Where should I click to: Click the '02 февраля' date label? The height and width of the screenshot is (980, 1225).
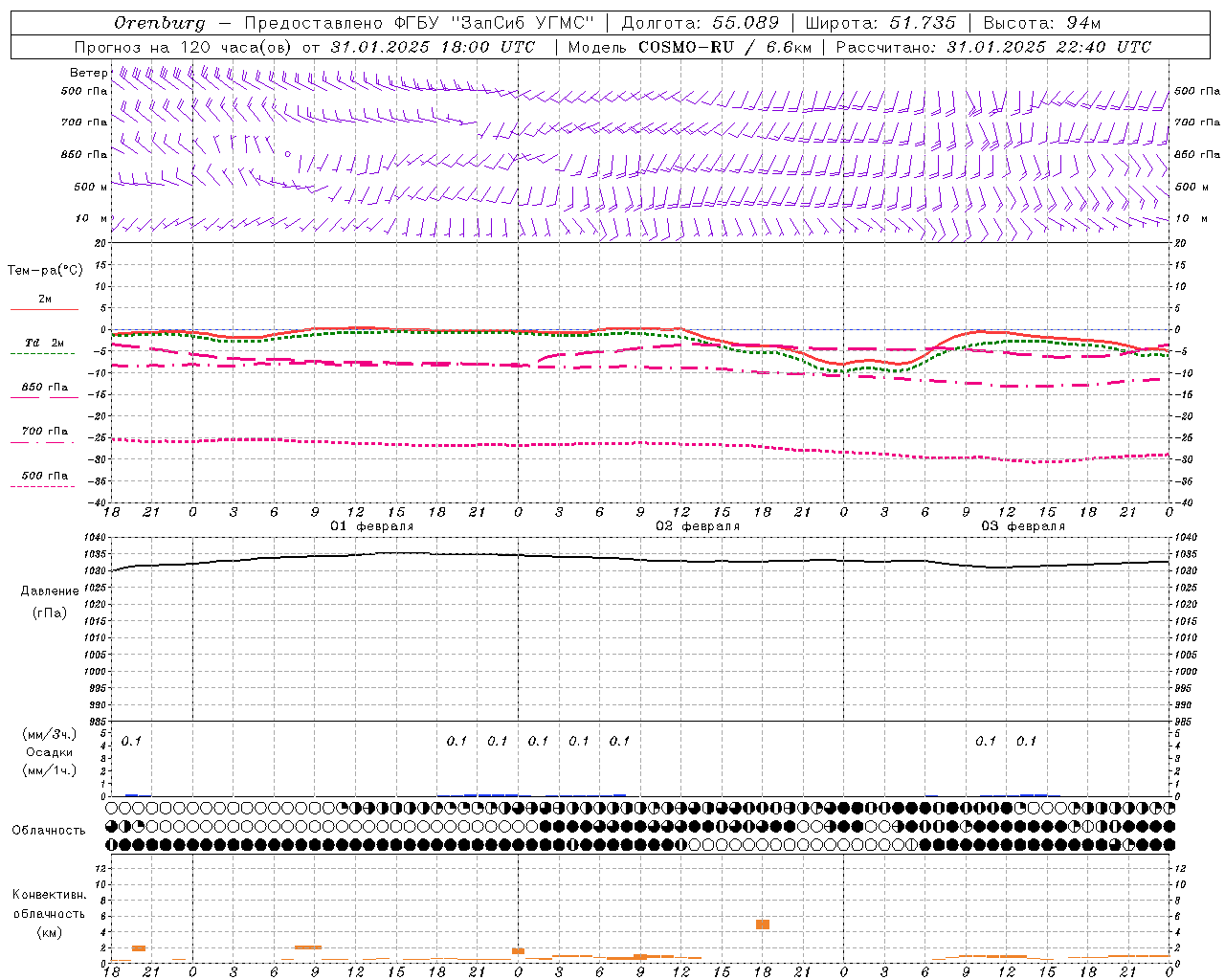[x=698, y=526]
